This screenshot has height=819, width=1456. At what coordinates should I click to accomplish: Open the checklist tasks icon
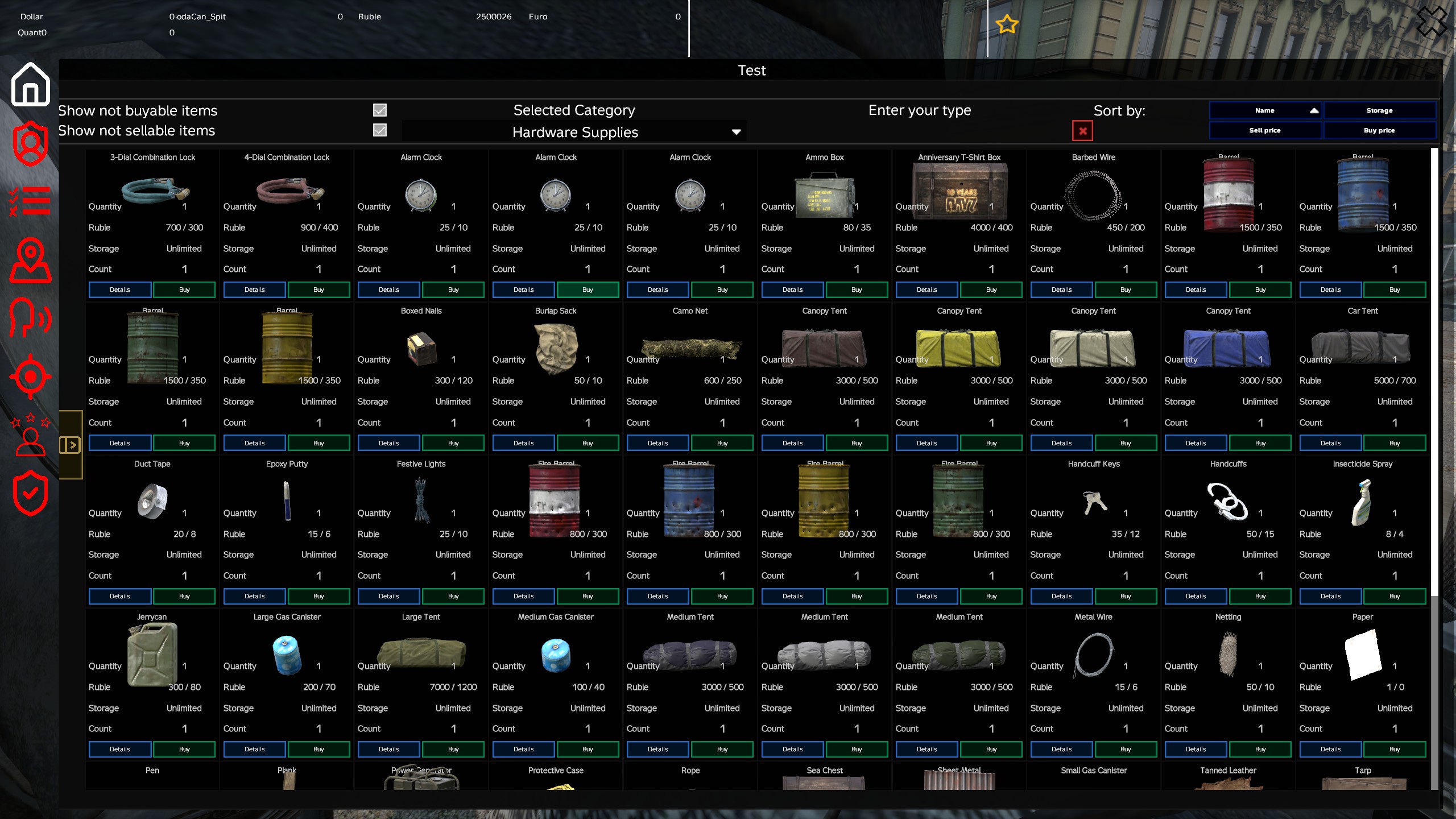(31, 201)
